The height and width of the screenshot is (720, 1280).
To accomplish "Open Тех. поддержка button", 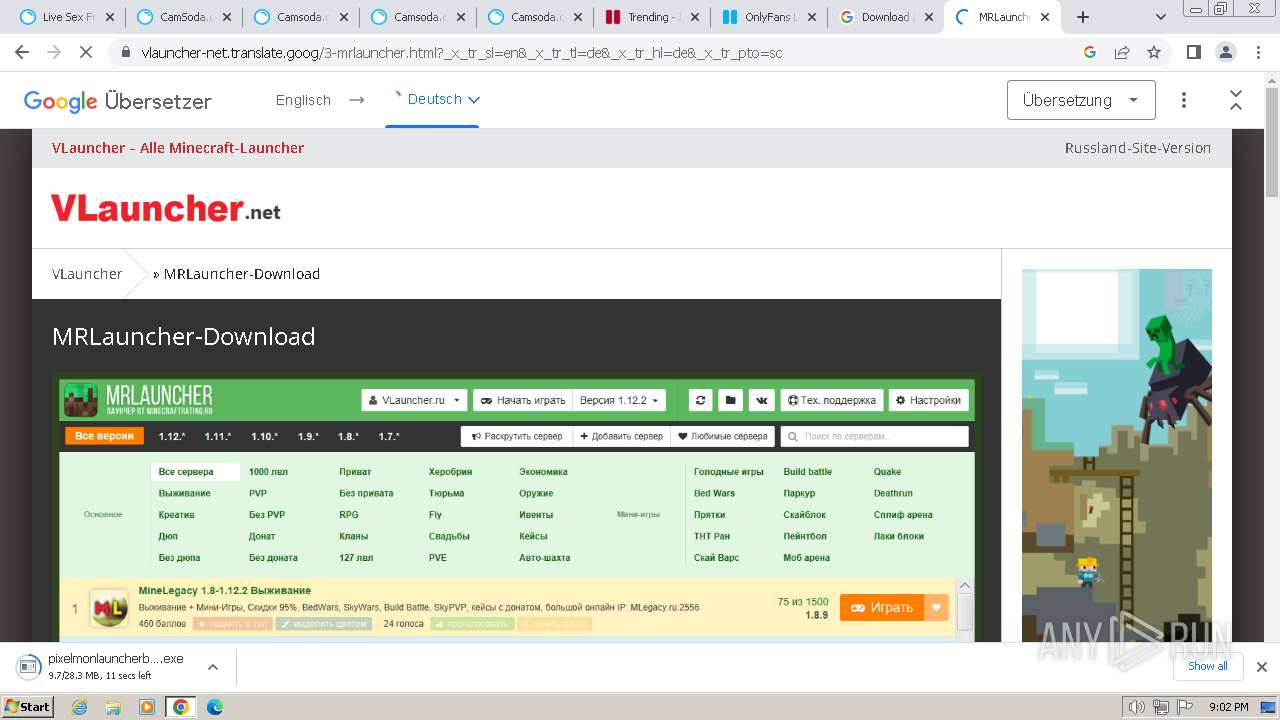I will pyautogui.click(x=832, y=400).
